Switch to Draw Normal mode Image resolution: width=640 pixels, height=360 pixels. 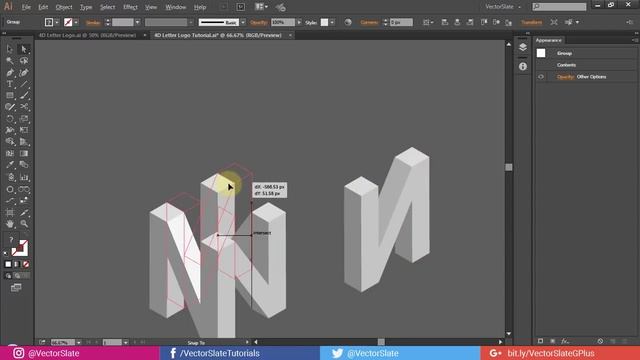pyautogui.click(x=8, y=276)
